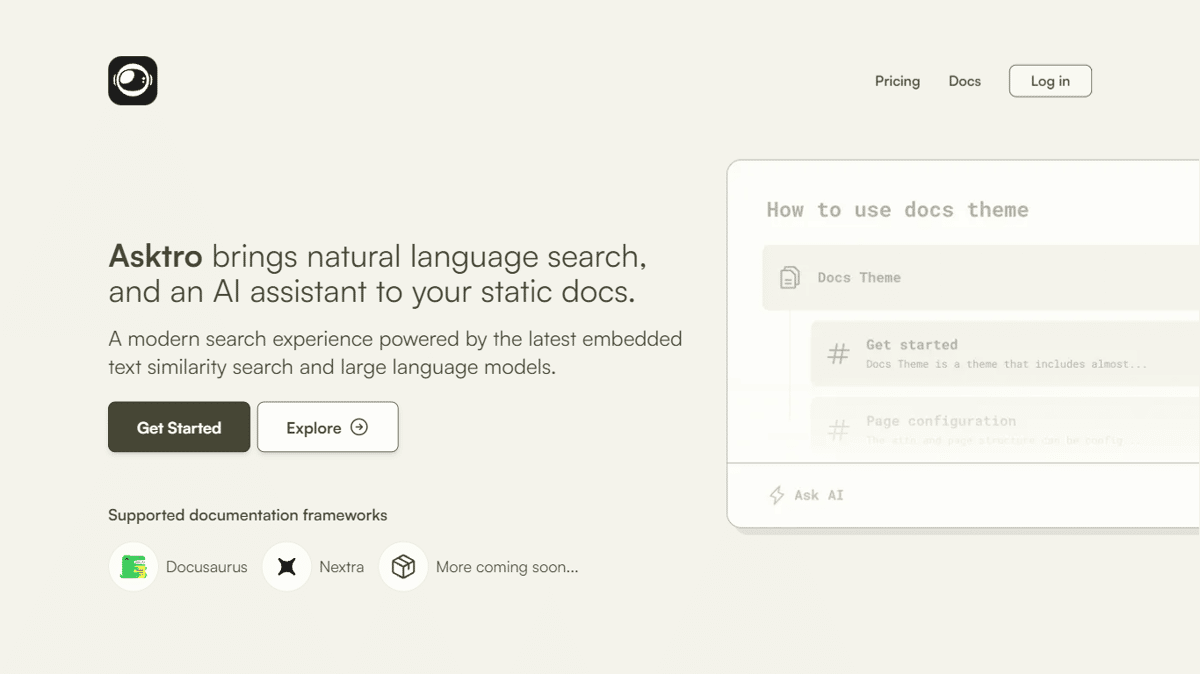The image size is (1200, 674).
Task: Click the 'A modern search experience' description text
Action: [395, 352]
